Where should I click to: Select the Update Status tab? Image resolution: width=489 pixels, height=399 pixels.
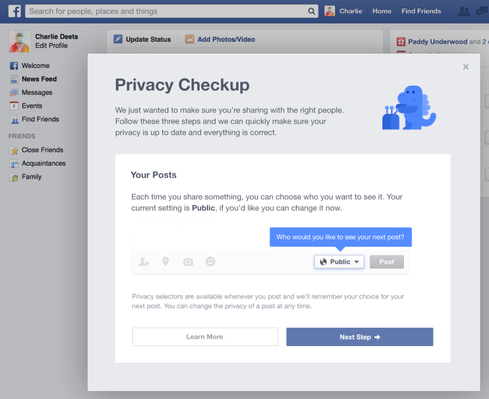(142, 39)
